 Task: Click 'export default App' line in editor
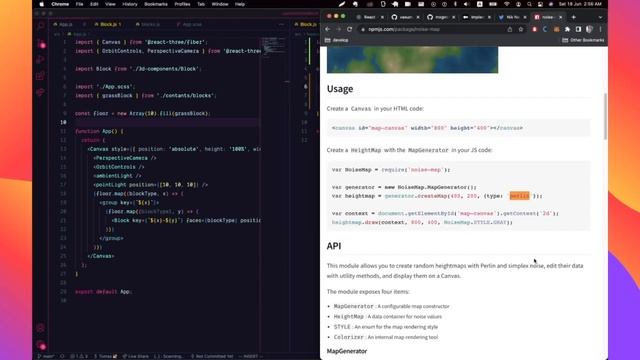(103, 292)
